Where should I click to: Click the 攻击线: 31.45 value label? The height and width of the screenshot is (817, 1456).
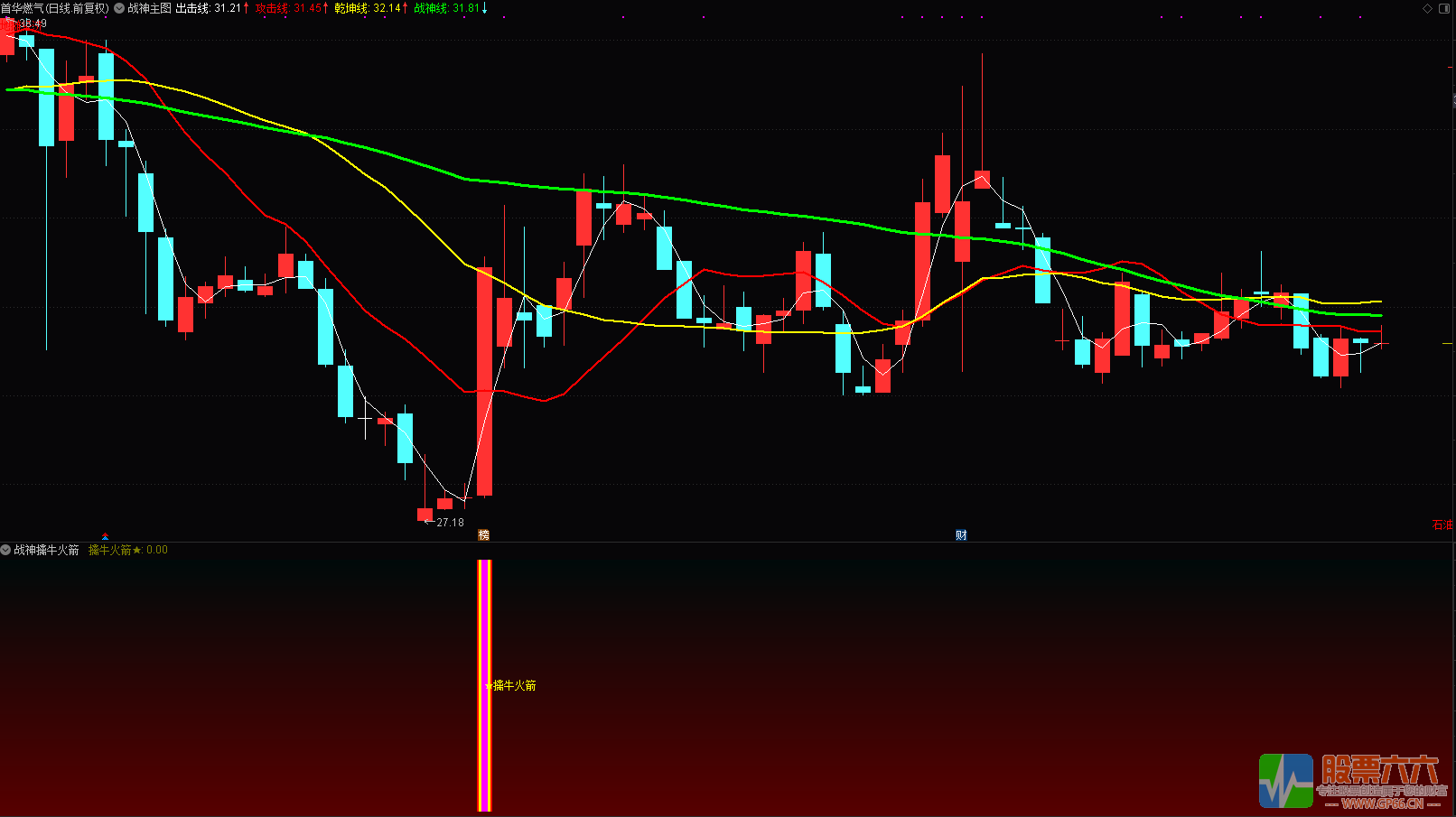click(x=288, y=8)
